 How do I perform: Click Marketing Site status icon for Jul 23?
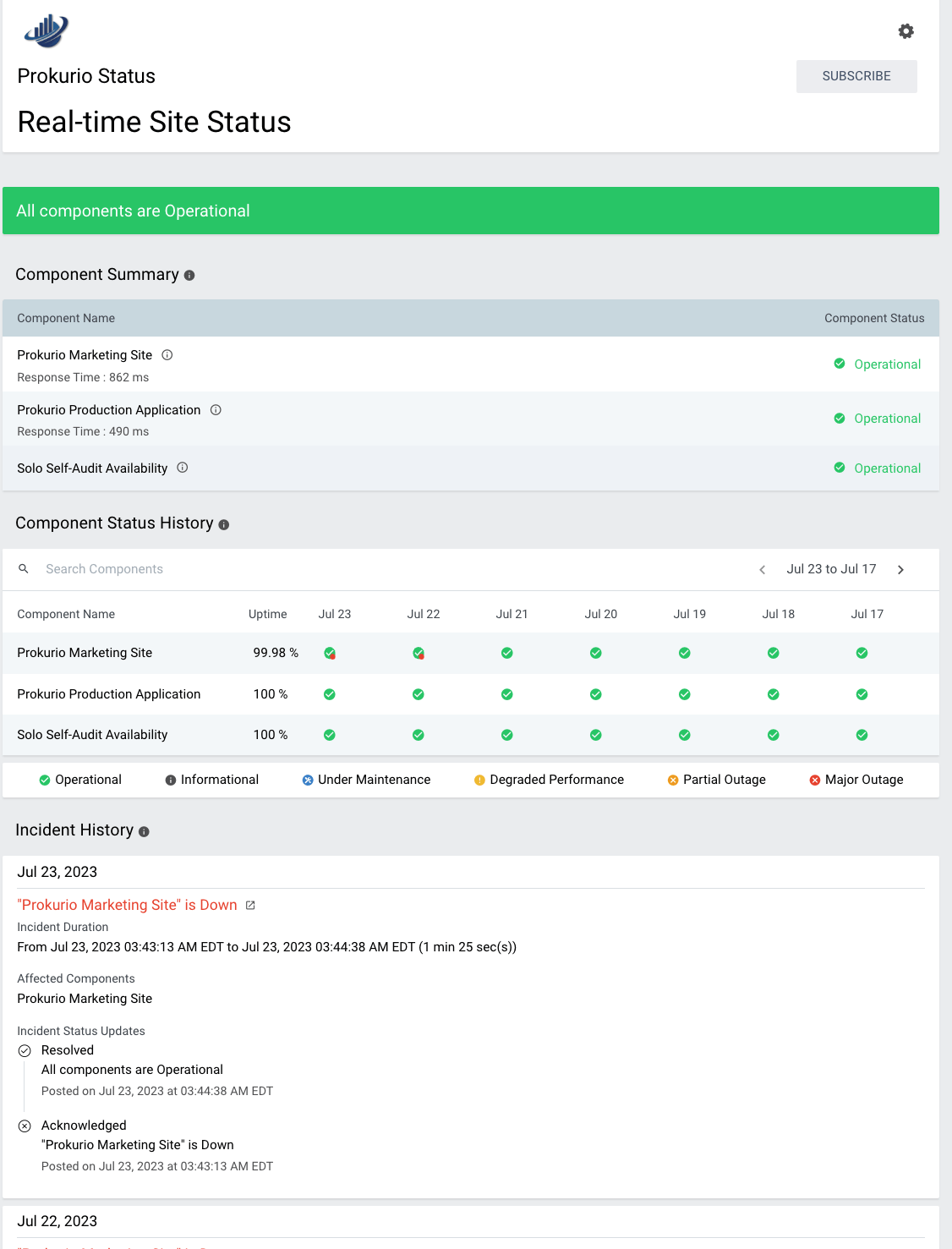coord(330,653)
